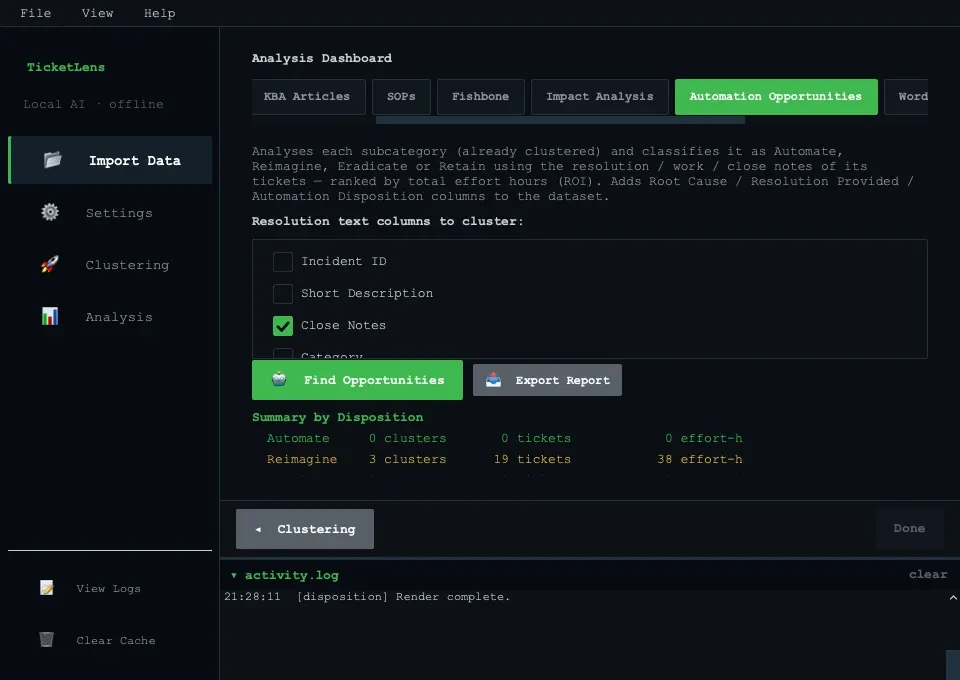
Task: Click the 'Render complete.' log entry
Action: (x=452, y=597)
